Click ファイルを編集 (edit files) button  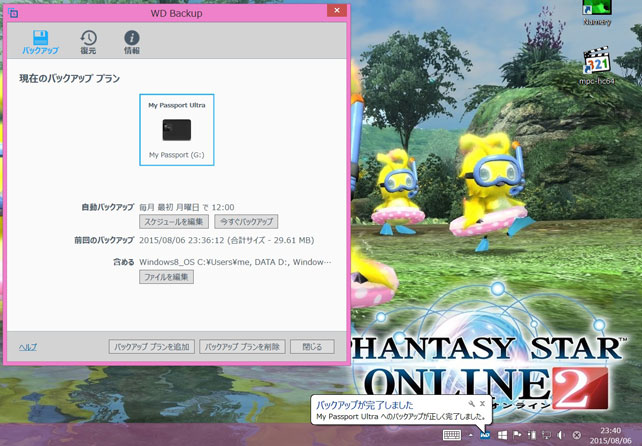(166, 277)
